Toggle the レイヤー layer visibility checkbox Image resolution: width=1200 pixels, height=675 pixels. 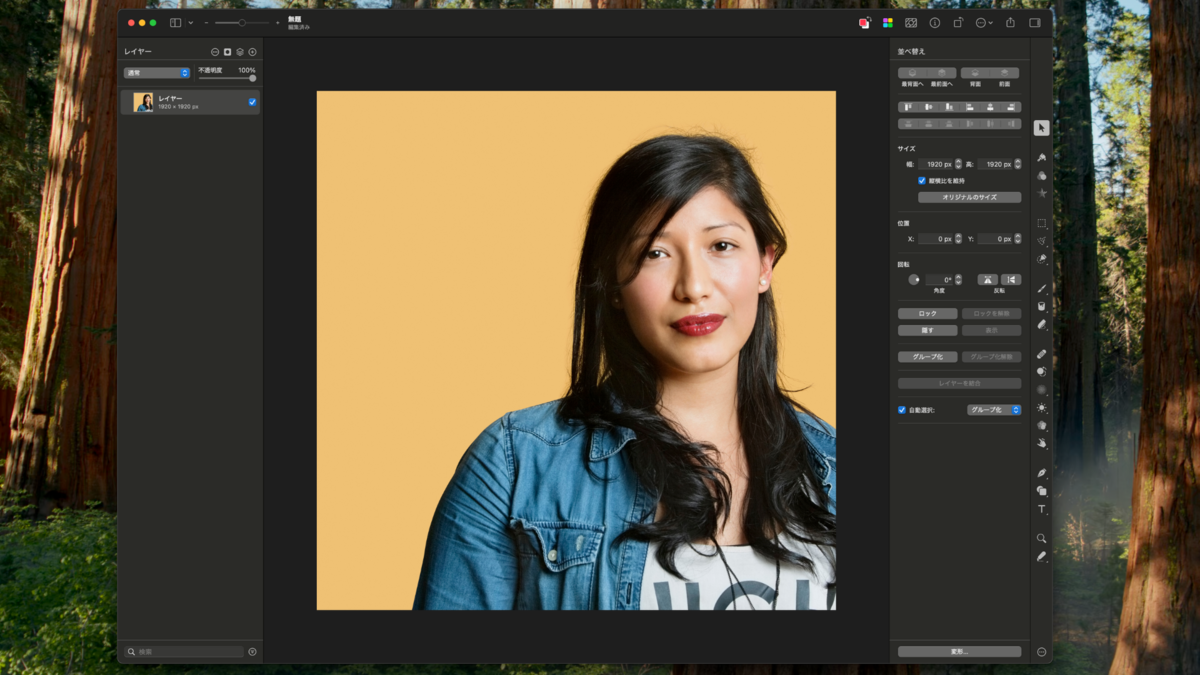[x=252, y=102]
